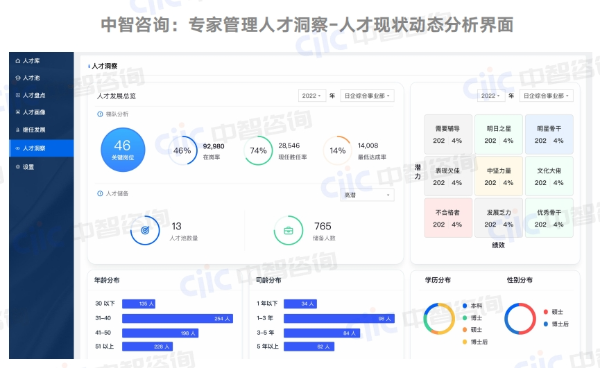600x368 pixels.
Task: Open 继任发展 in the sidebar
Action: pos(41,130)
